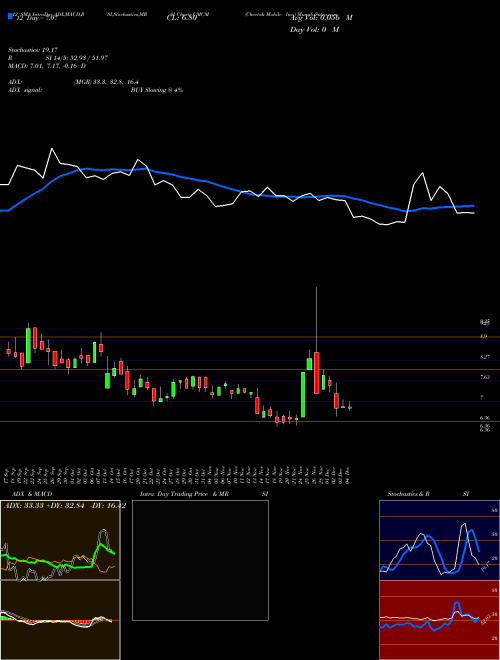Select the "Stochastics: 19.17" value line
This screenshot has height=660, width=500.
(33, 50)
